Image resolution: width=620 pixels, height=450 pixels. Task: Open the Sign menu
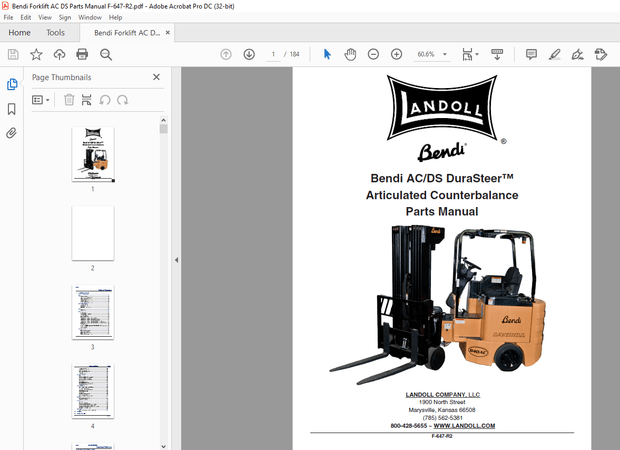[65, 17]
